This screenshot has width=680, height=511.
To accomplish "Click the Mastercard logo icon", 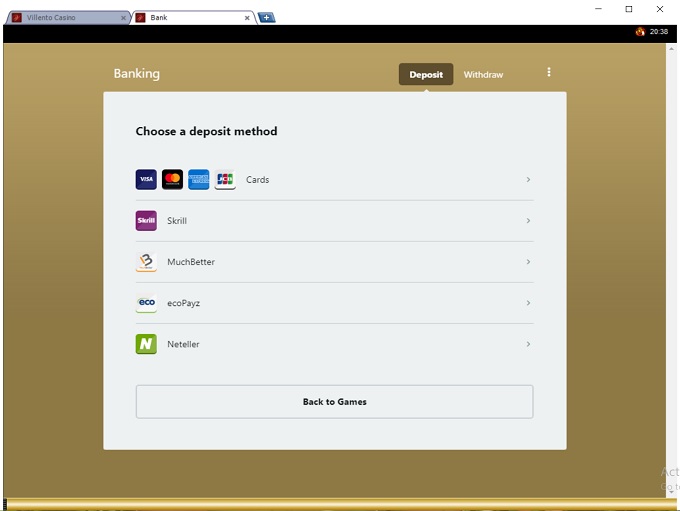I will click(172, 180).
